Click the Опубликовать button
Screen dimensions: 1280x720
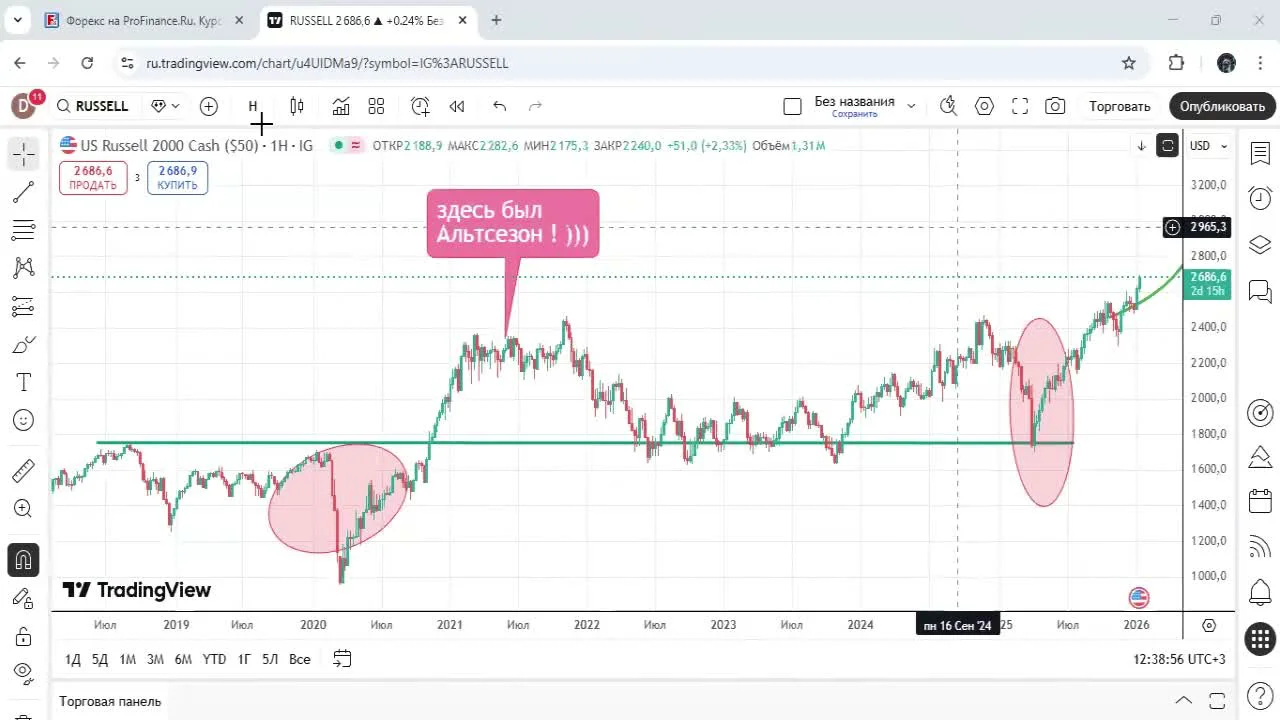1221,106
